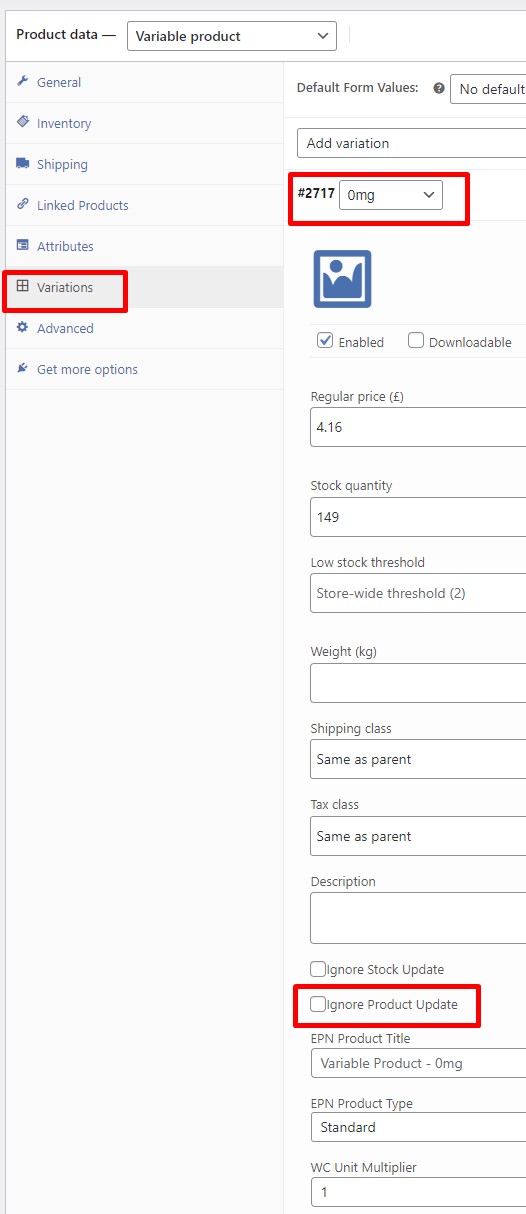
Task: Click the Variations grid icon
Action: coord(23,286)
